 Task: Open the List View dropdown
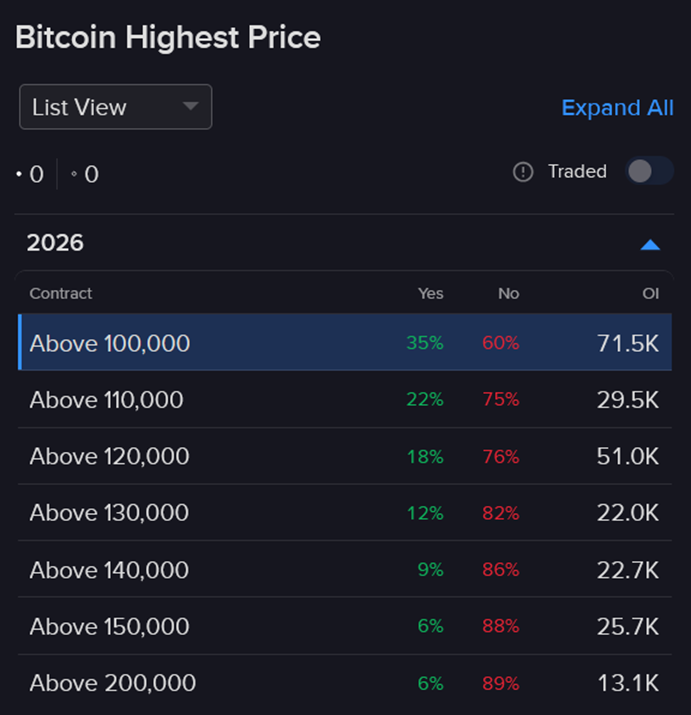point(116,107)
